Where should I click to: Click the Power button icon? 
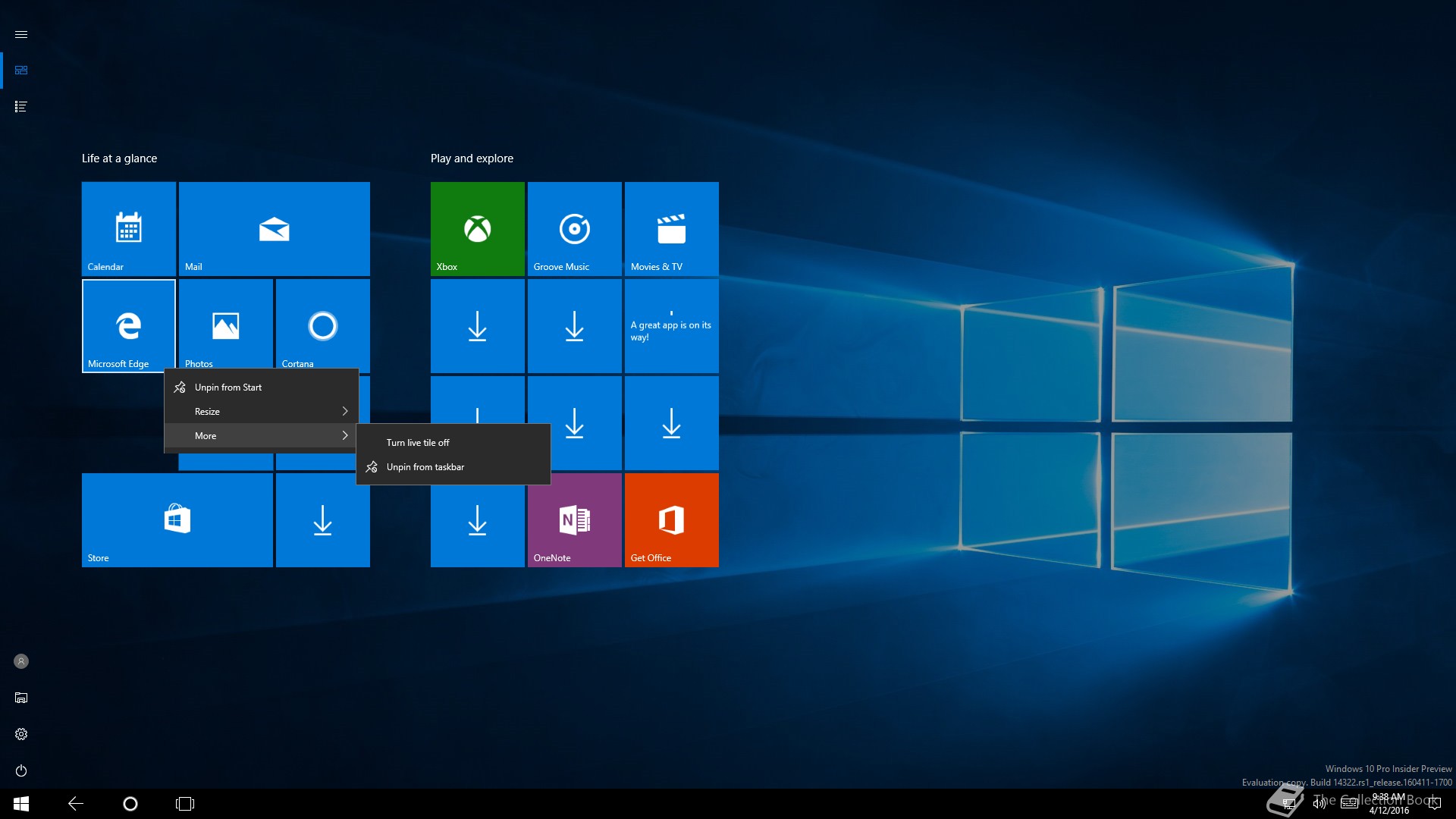21,770
